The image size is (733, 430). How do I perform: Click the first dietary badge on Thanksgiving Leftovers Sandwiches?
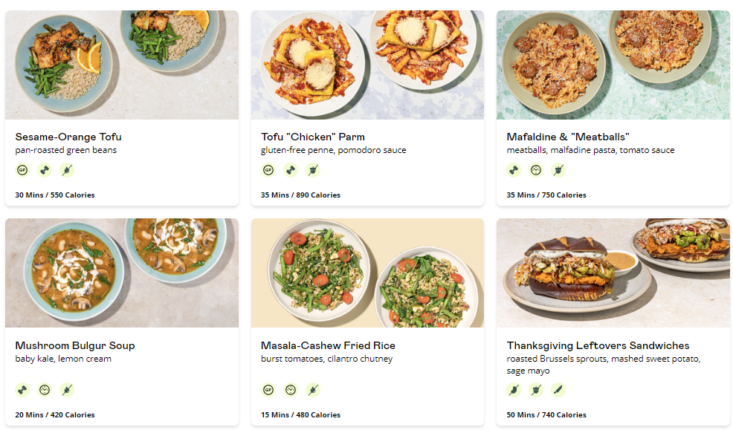pyautogui.click(x=514, y=389)
